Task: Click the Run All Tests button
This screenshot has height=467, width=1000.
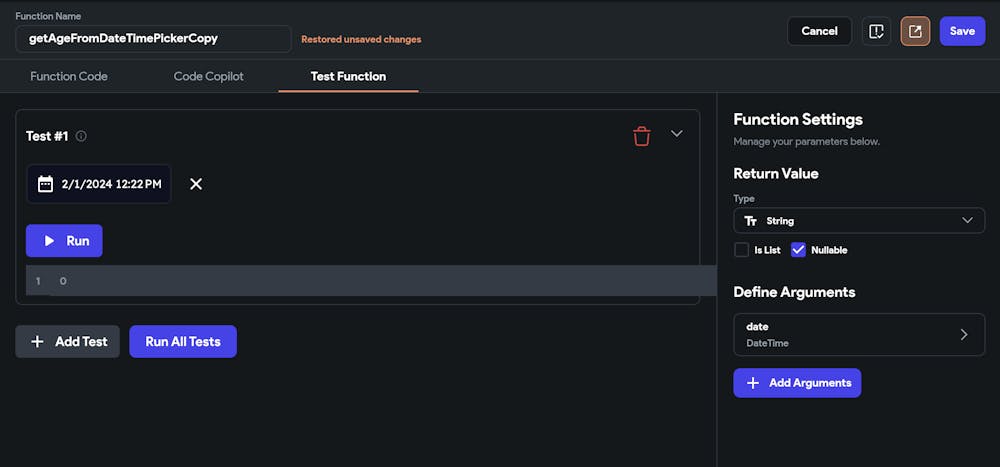Action: click(183, 341)
